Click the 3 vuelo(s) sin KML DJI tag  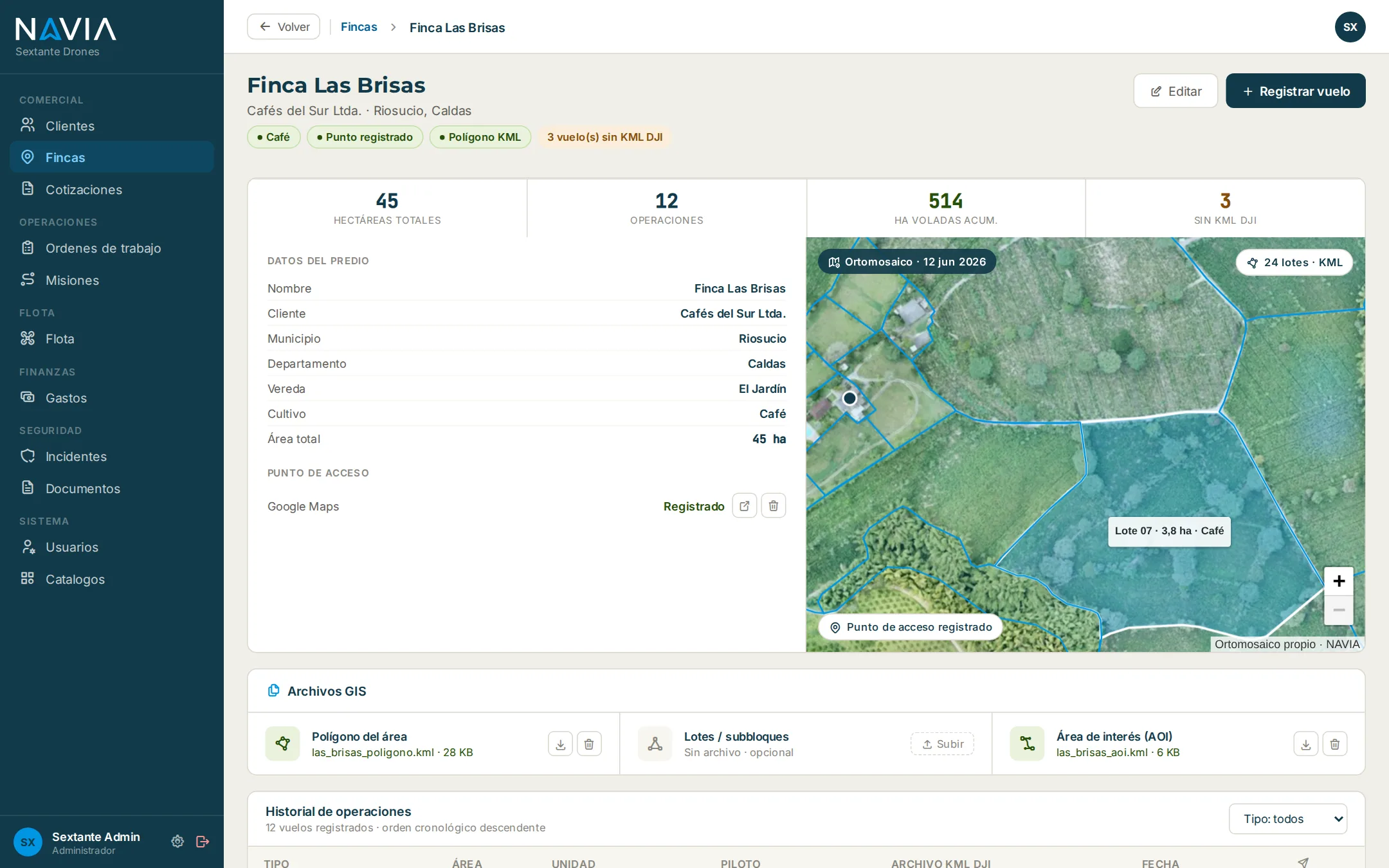click(x=604, y=137)
